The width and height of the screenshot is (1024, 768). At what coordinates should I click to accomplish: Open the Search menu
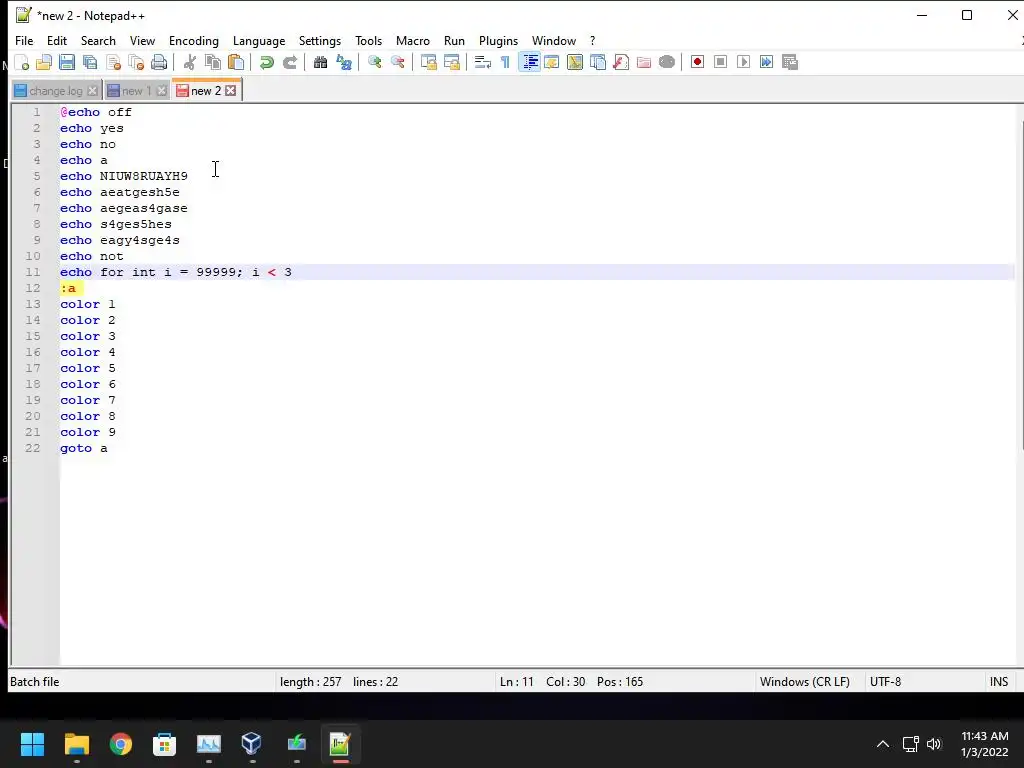[x=98, y=40]
